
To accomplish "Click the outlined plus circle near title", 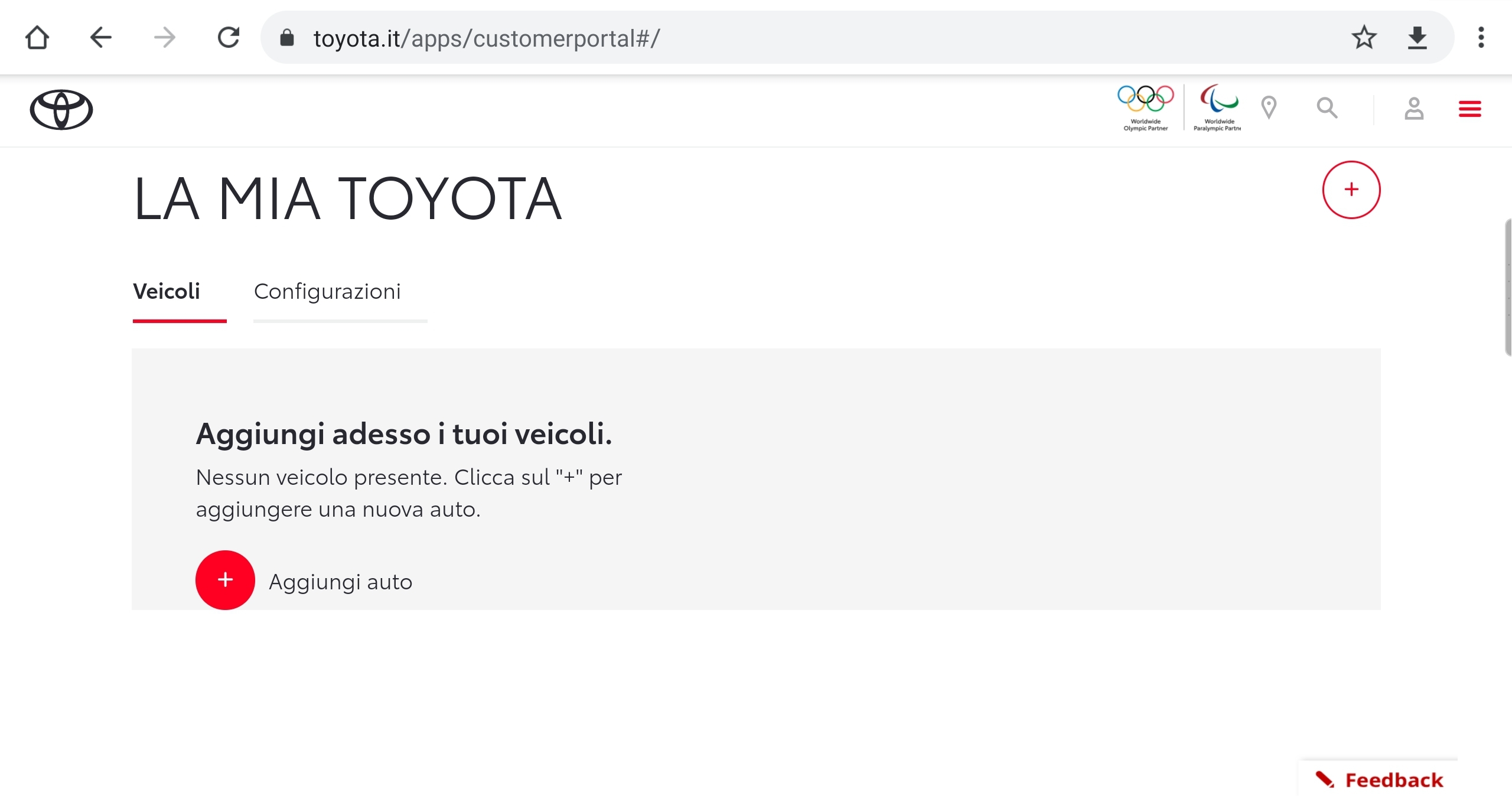I will [x=1351, y=190].
